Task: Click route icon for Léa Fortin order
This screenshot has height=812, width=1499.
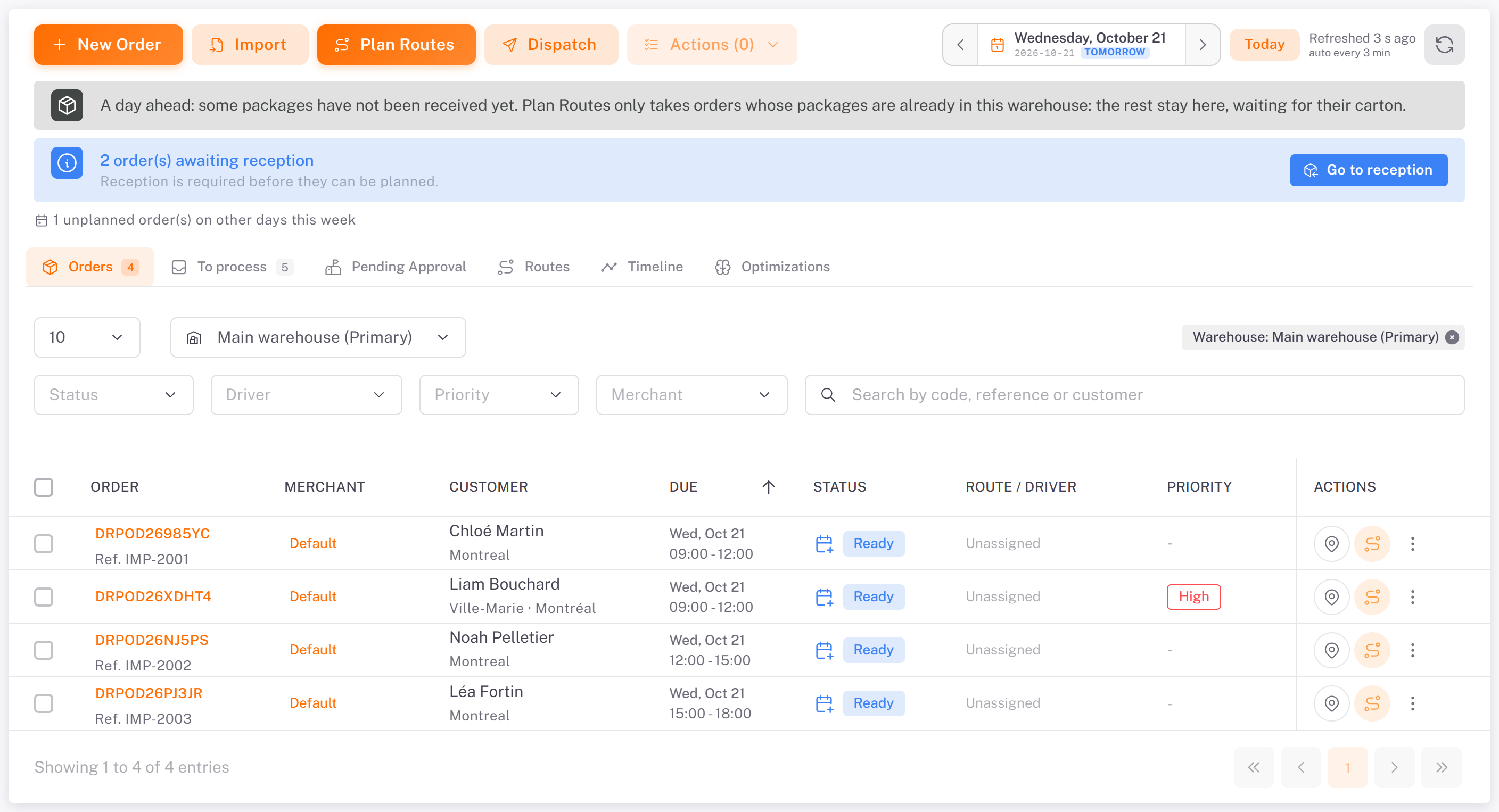Action: tap(1372, 703)
